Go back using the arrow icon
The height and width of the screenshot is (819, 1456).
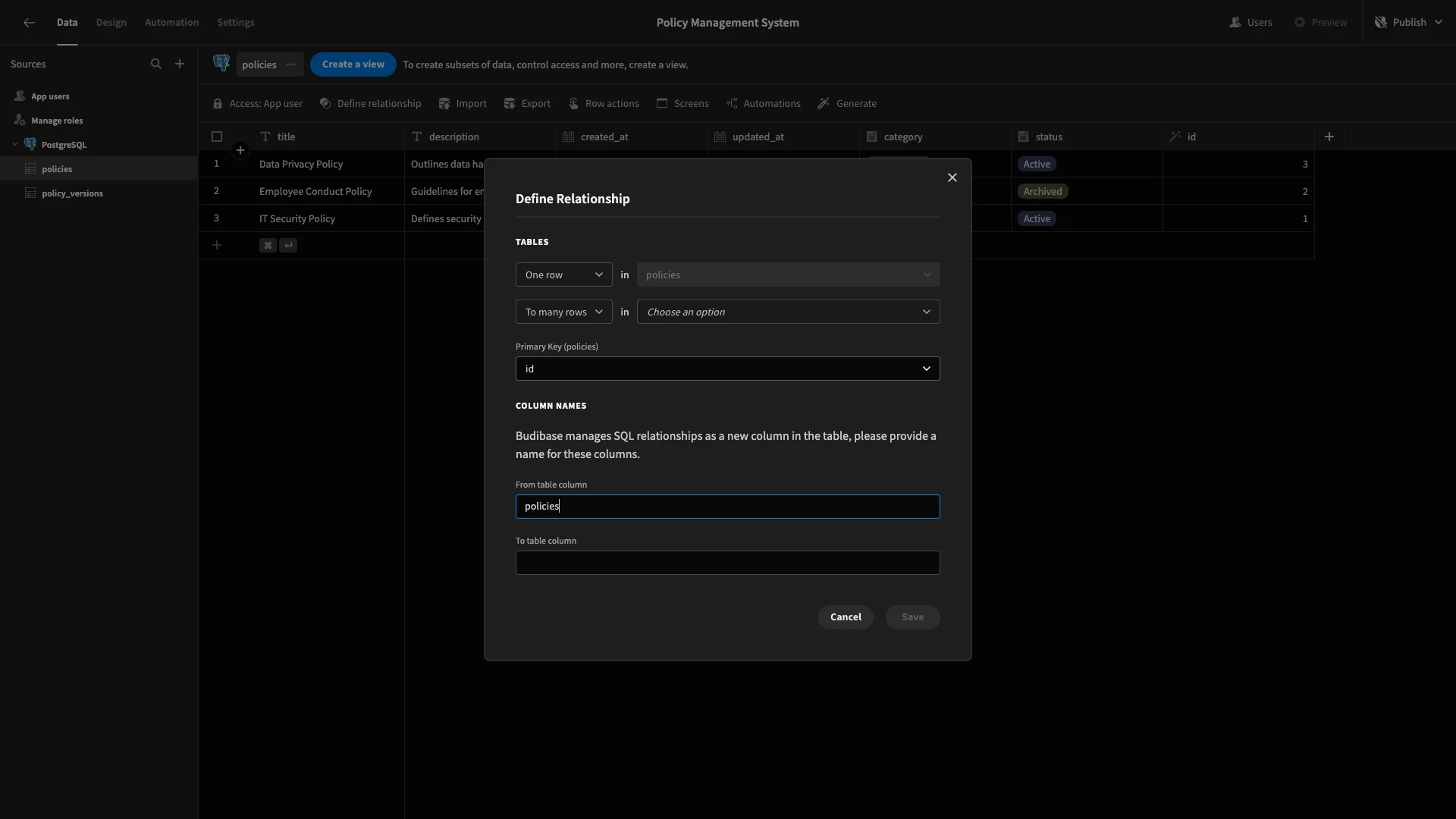point(29,23)
